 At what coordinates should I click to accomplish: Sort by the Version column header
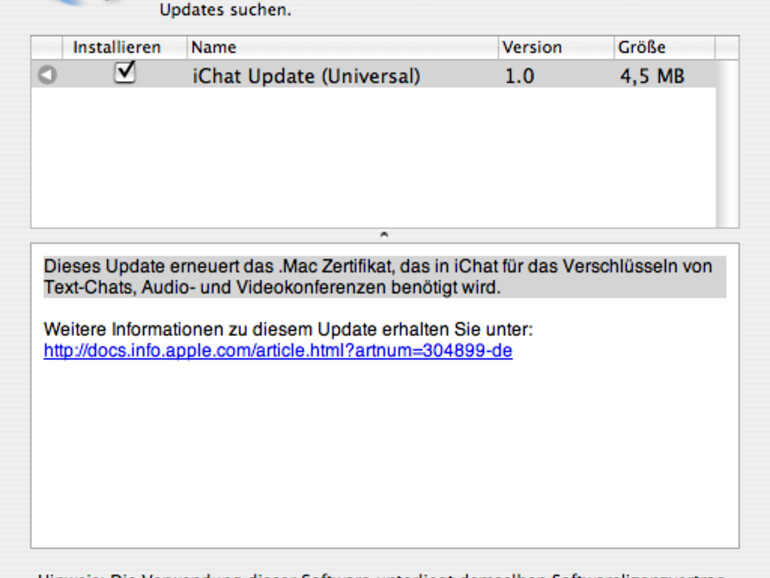tap(556, 48)
